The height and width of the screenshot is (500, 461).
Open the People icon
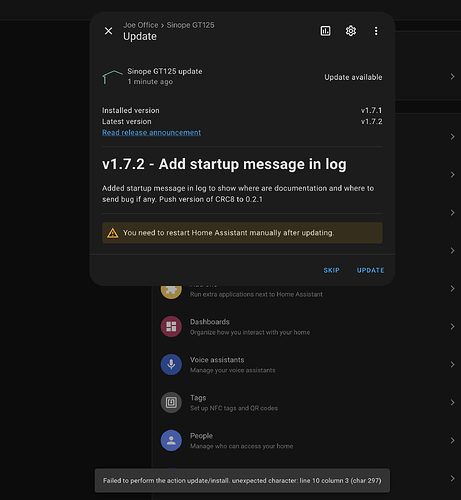coord(171,440)
